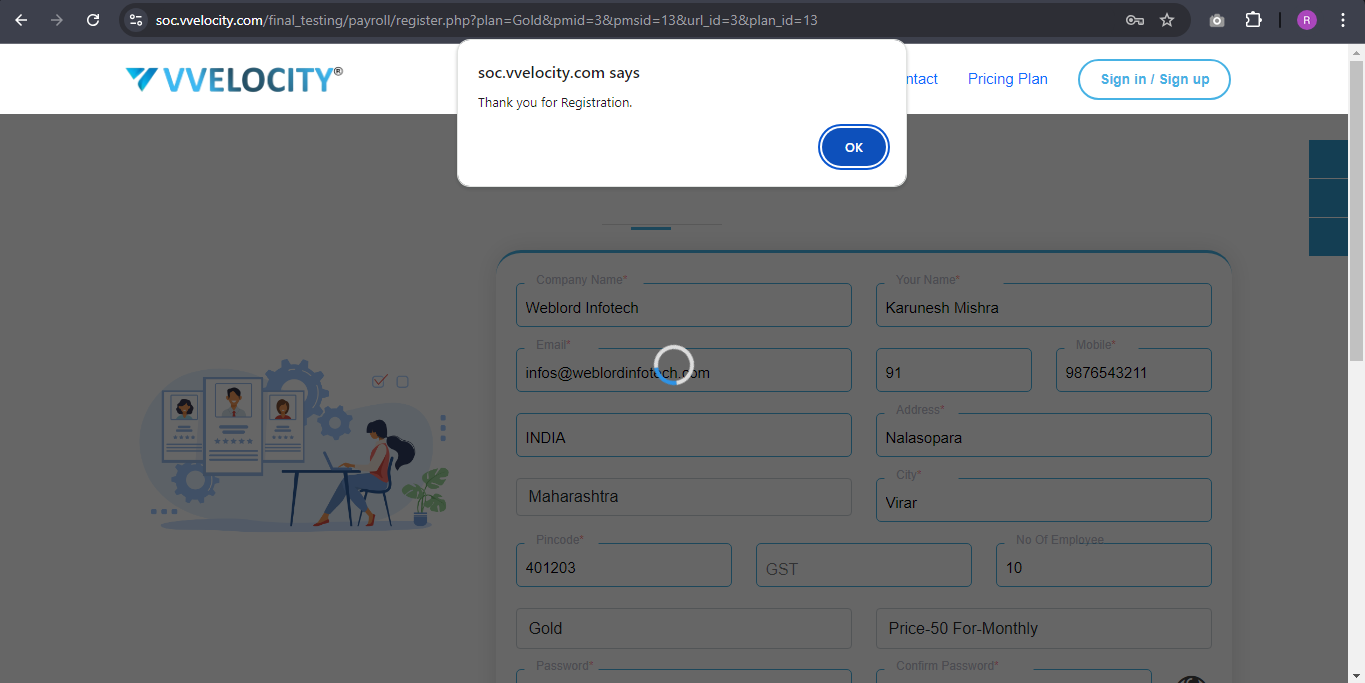Select the Mobile number field
Screen dimensions: 1365x683
(1133, 372)
